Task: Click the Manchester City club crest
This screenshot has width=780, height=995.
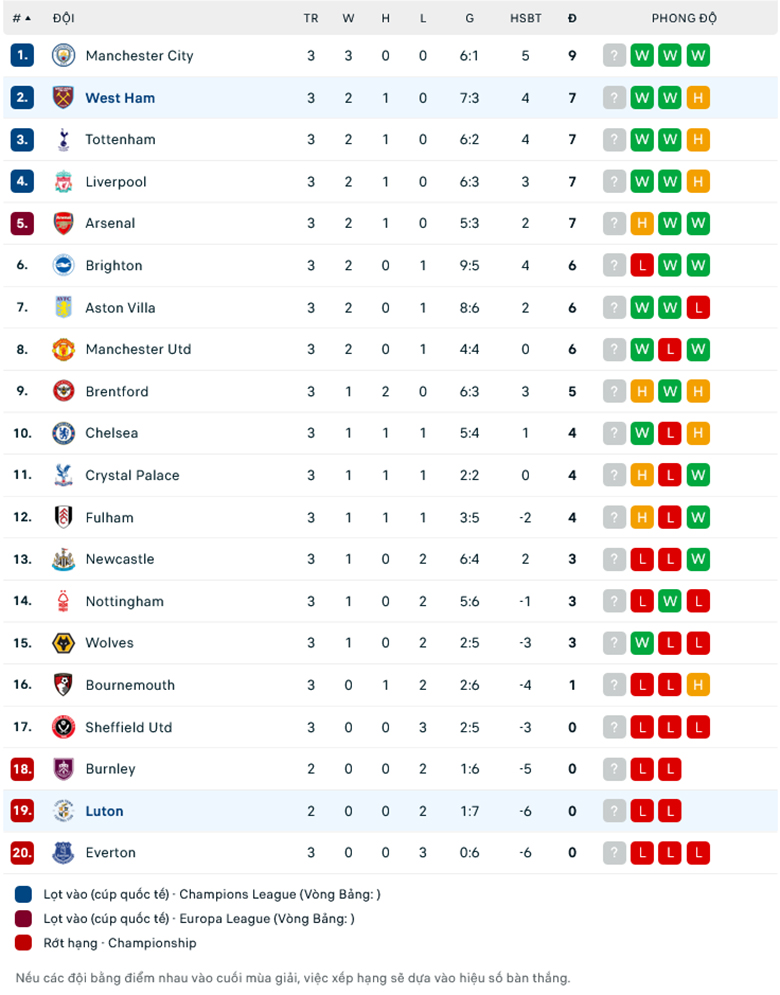Action: 63,56
